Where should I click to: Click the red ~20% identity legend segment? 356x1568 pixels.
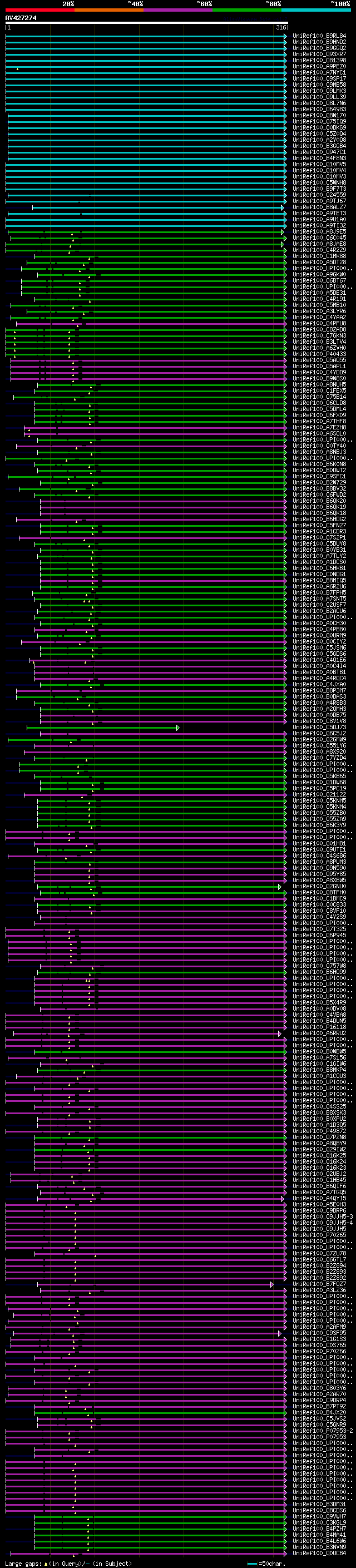point(39,10)
